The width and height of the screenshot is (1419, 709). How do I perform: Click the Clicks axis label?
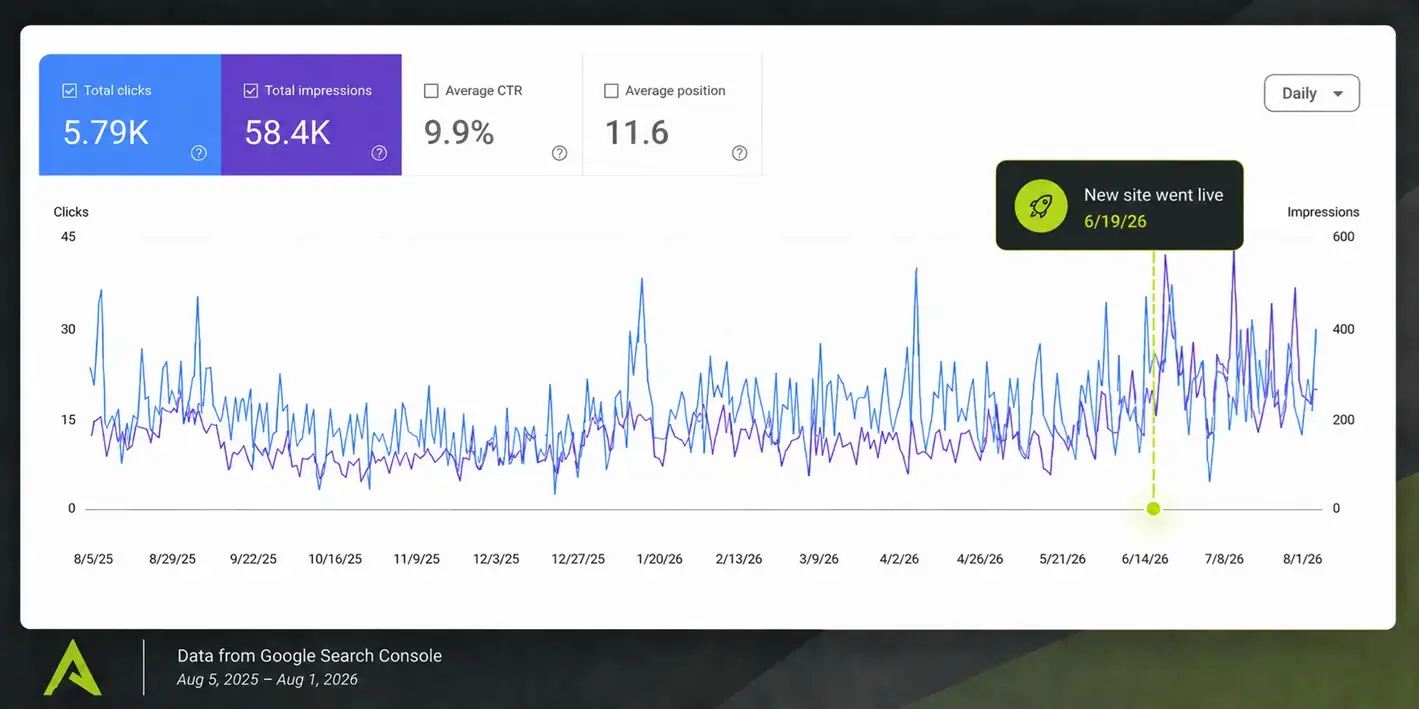pos(71,212)
